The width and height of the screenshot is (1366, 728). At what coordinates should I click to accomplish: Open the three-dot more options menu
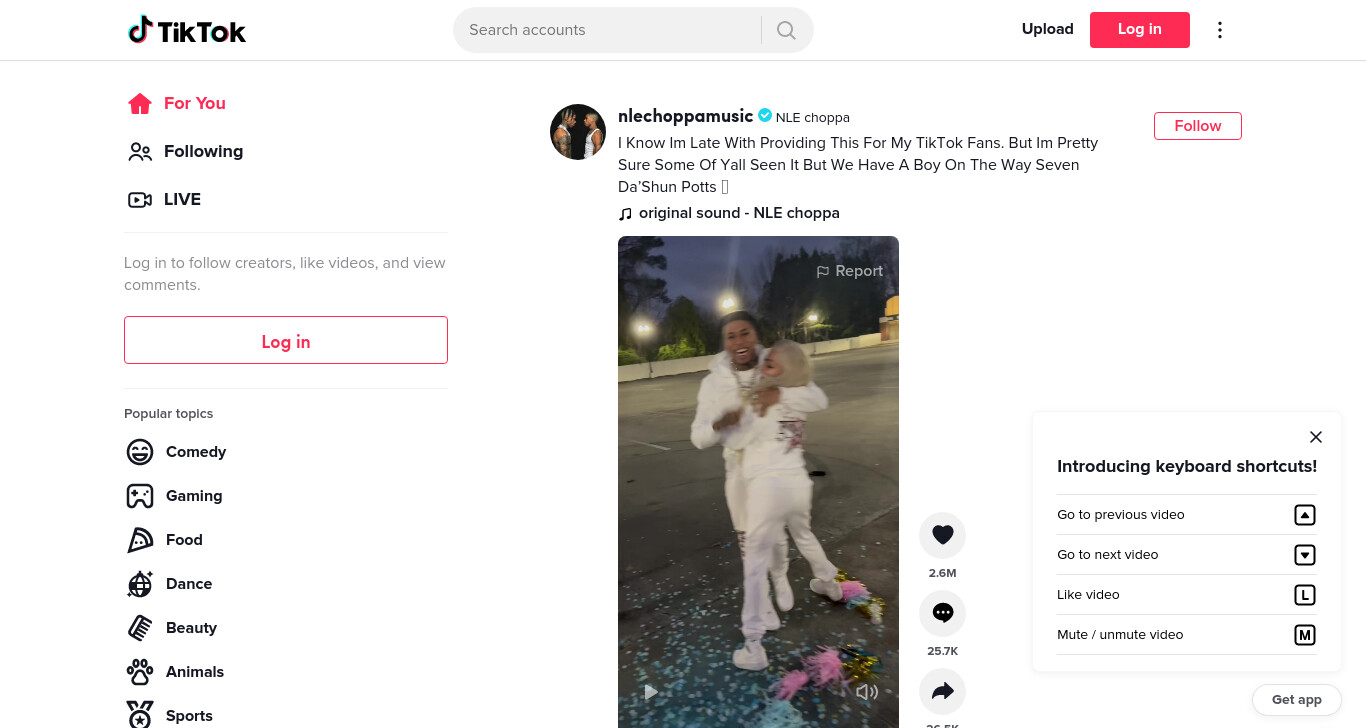[x=1219, y=30]
